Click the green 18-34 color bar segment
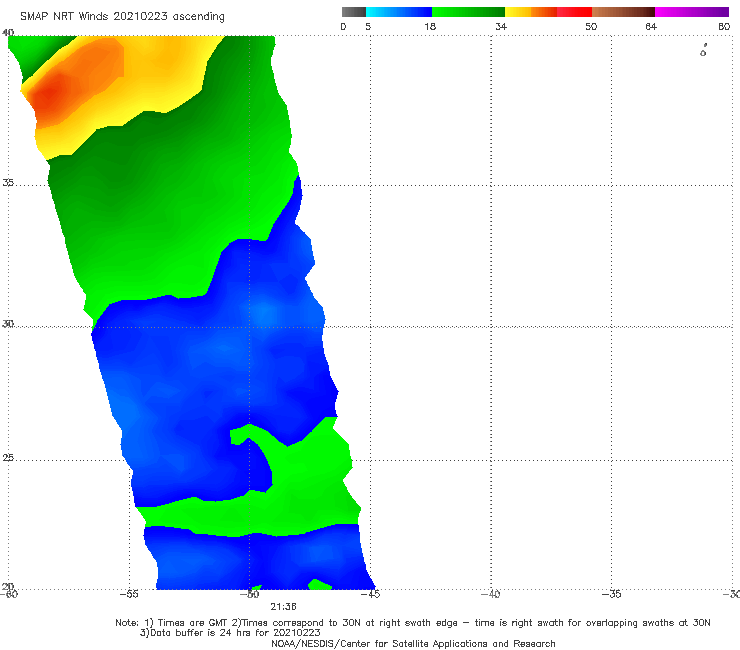The image size is (740, 650). (468, 12)
